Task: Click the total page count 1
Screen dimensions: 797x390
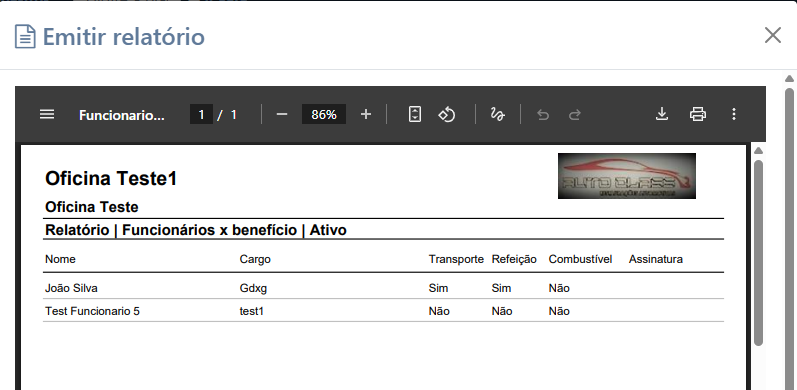Action: (233, 115)
